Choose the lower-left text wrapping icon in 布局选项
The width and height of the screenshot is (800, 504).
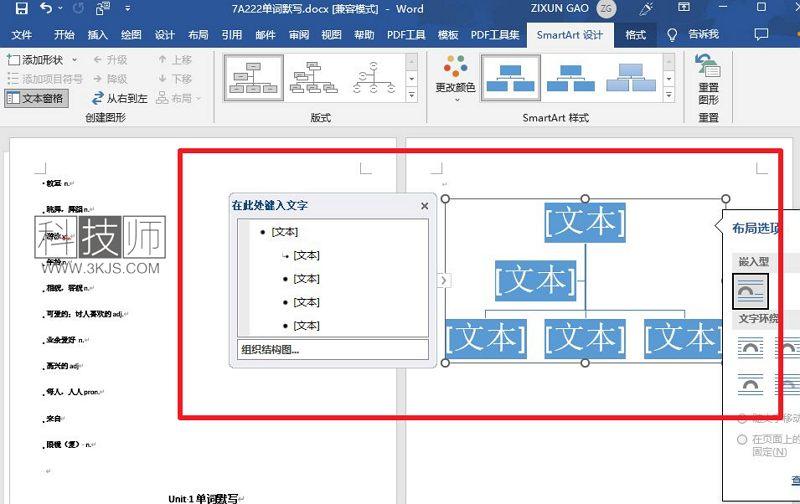tap(751, 384)
